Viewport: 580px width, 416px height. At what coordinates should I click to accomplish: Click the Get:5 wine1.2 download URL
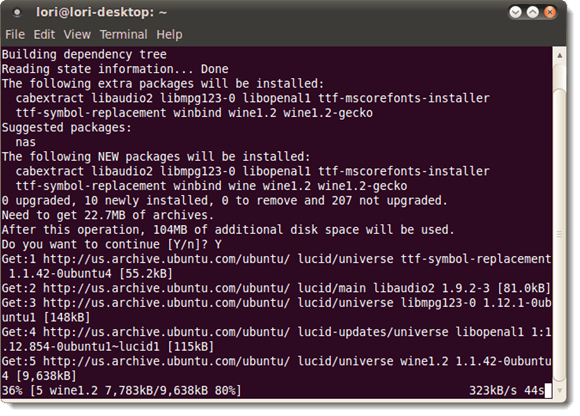pos(166,361)
